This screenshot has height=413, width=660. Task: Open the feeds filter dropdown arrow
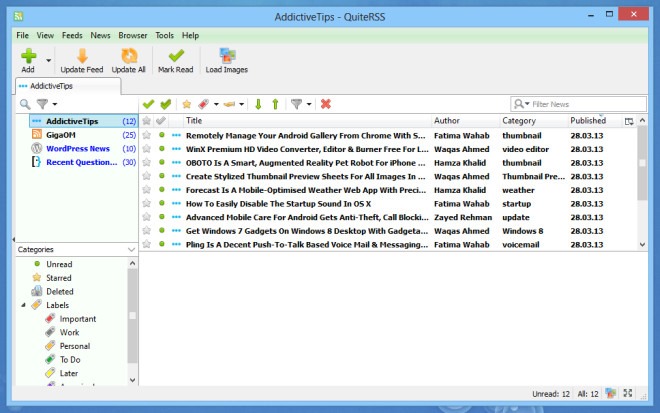pyautogui.click(x=55, y=104)
